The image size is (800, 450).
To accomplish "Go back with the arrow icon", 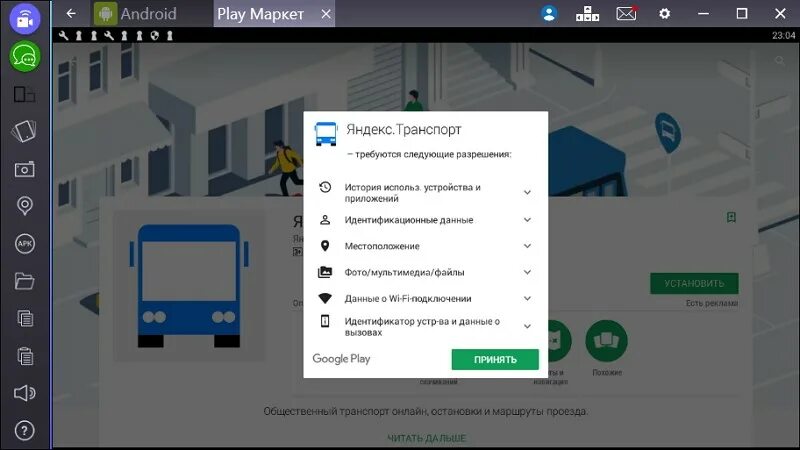I will [x=71, y=14].
